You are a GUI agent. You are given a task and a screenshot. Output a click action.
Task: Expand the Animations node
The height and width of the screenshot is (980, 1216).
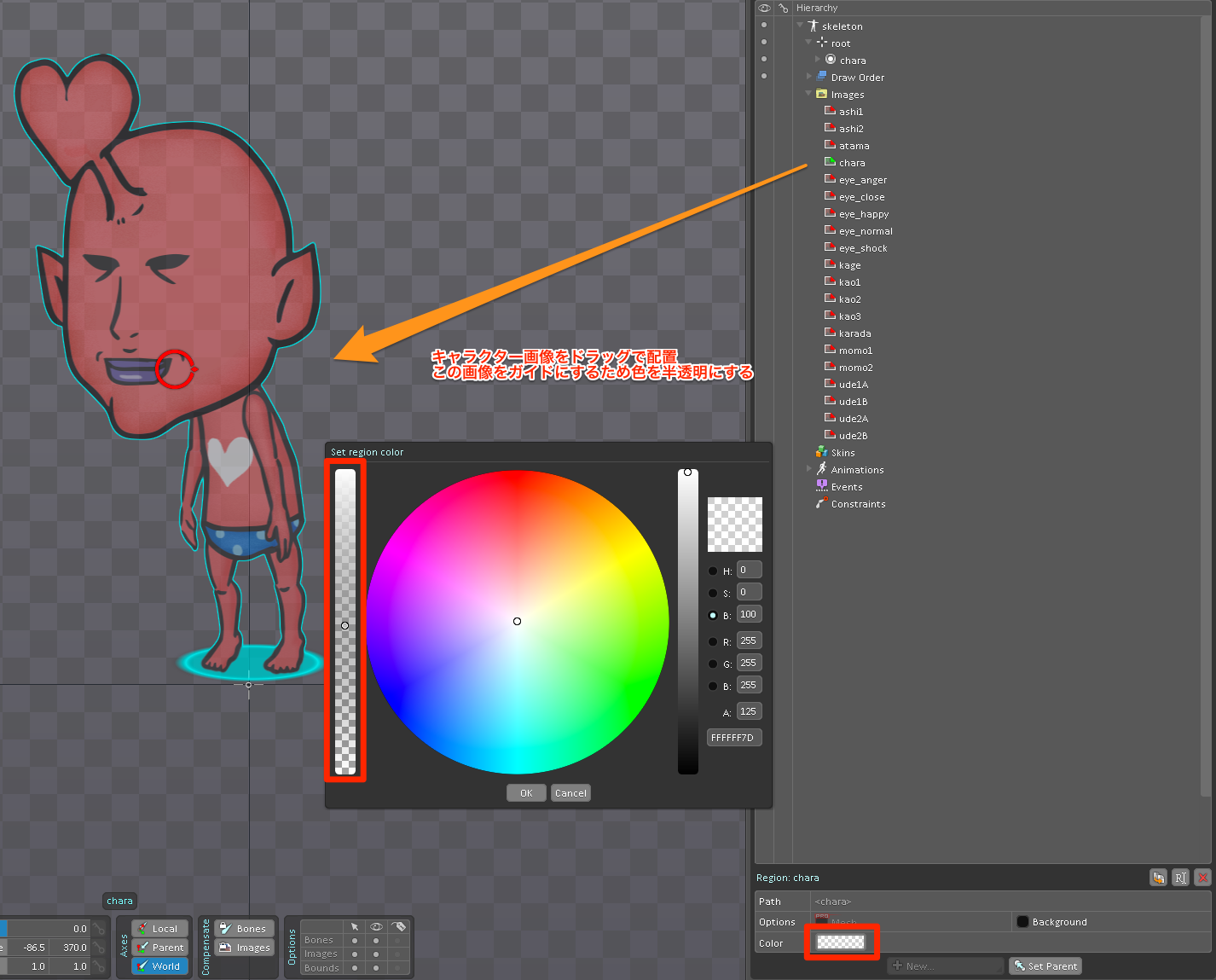809,468
